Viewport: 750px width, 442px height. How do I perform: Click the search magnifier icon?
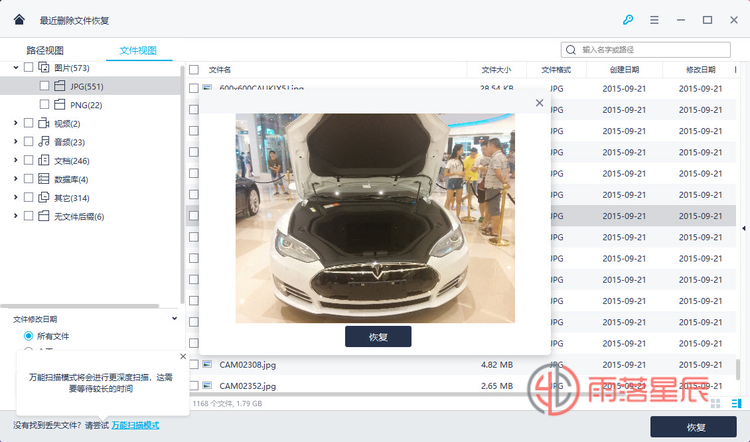(x=571, y=50)
